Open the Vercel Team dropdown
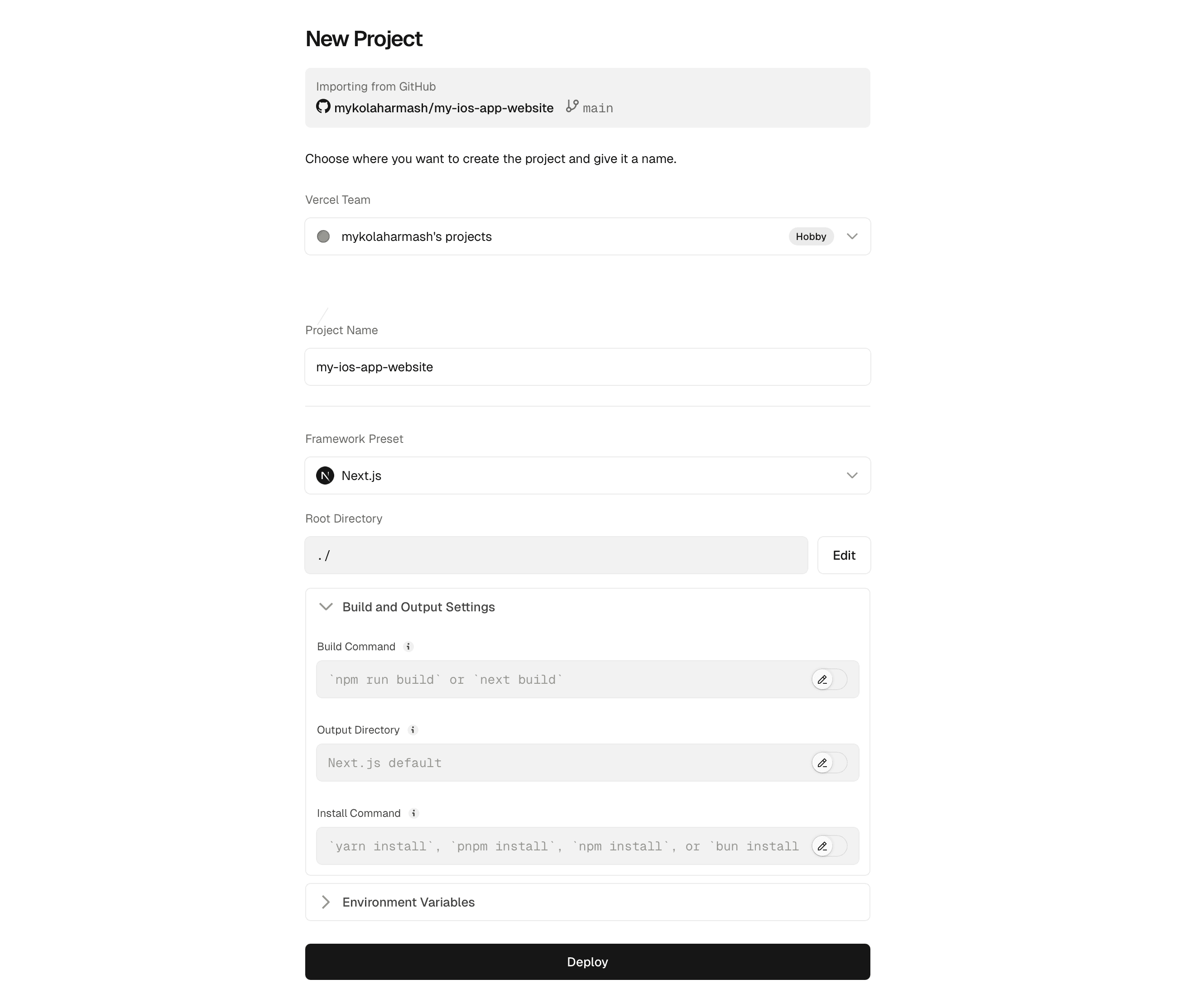The image size is (1191, 1008). coord(851,236)
